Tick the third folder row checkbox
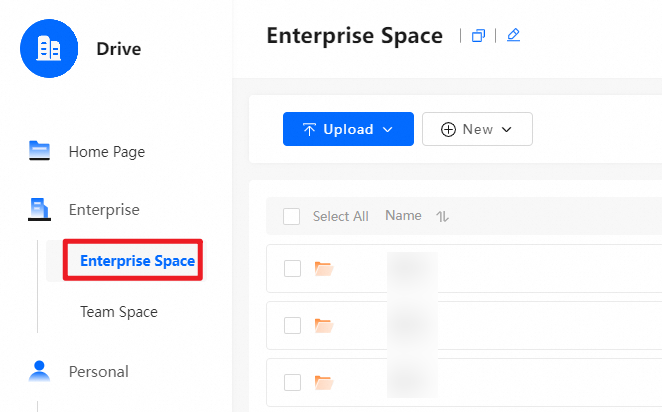 pyautogui.click(x=292, y=382)
